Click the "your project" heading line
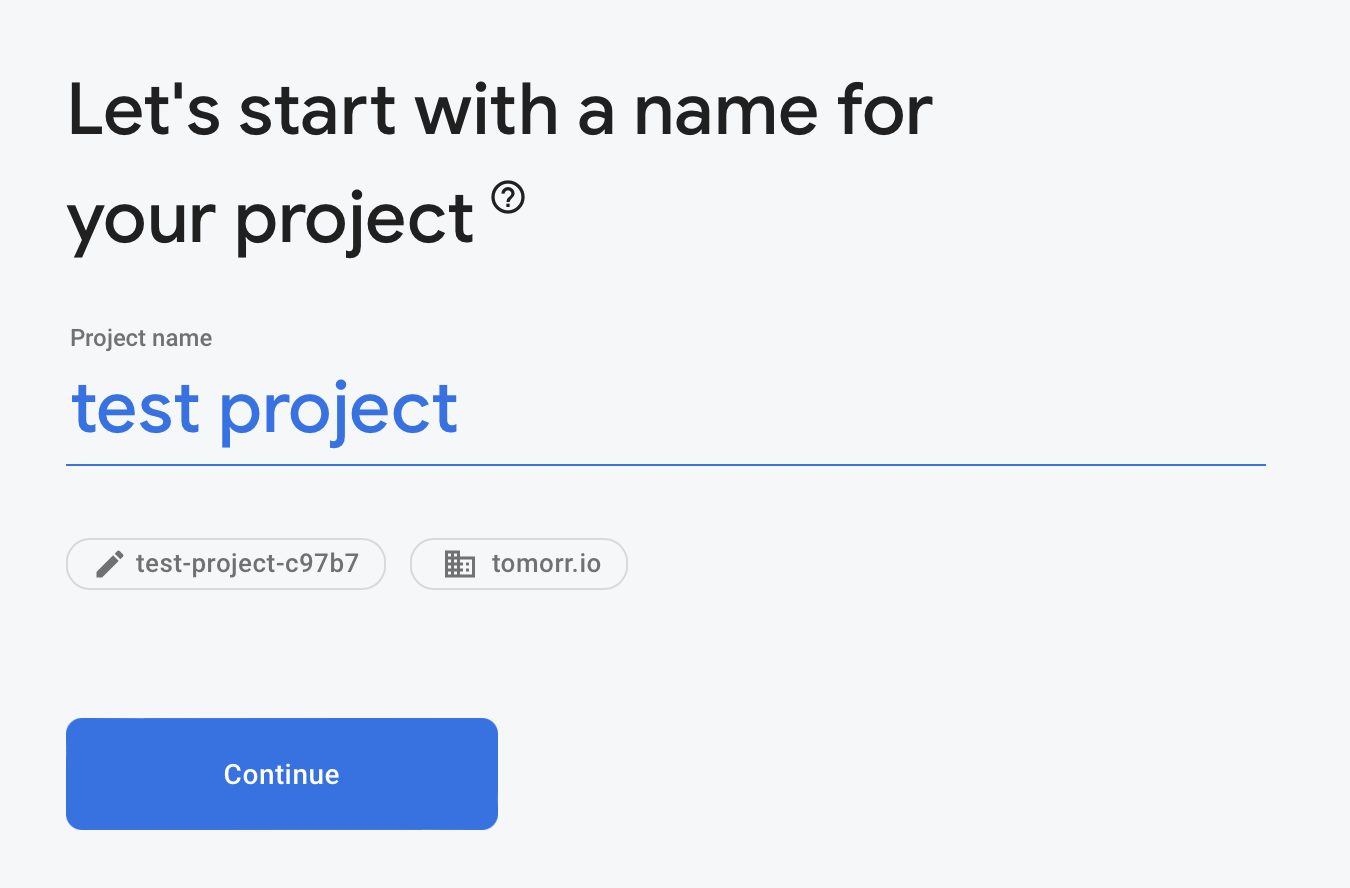 270,218
